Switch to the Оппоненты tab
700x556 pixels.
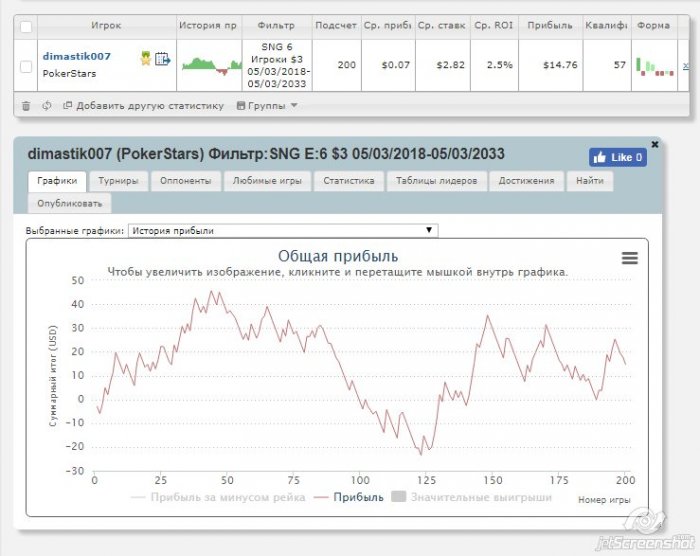tap(186, 181)
